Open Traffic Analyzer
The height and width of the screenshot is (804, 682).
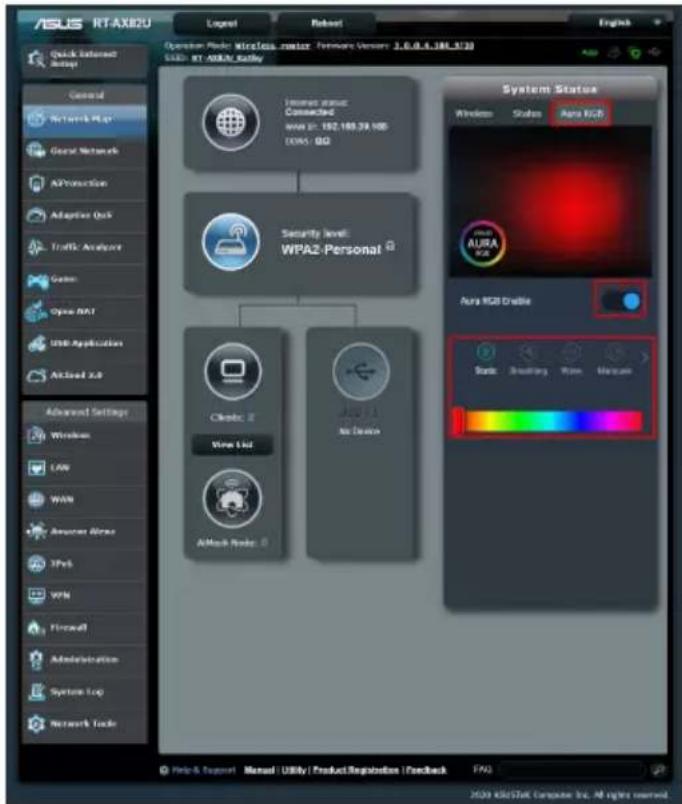pyautogui.click(x=85, y=247)
